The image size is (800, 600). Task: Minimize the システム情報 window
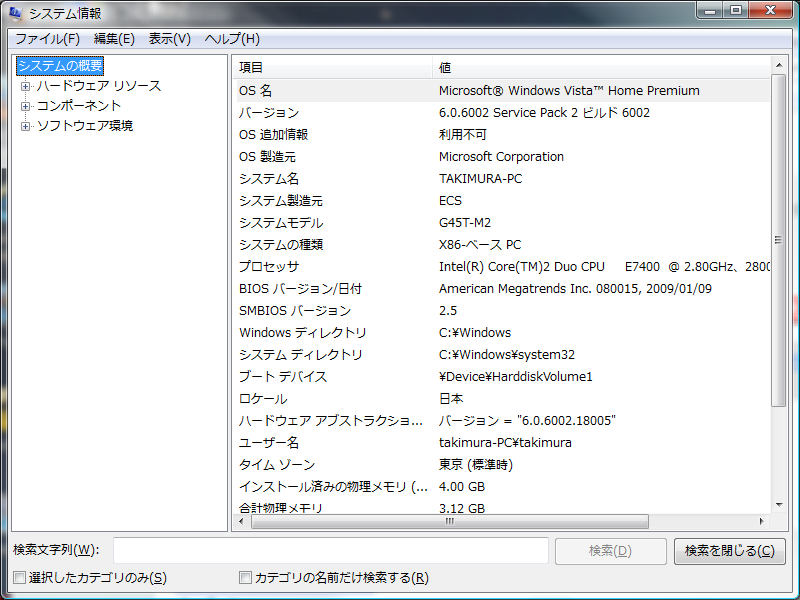tap(710, 10)
